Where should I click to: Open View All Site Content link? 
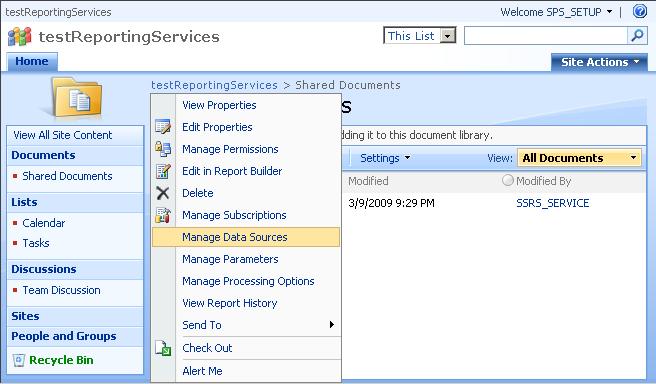click(63, 135)
